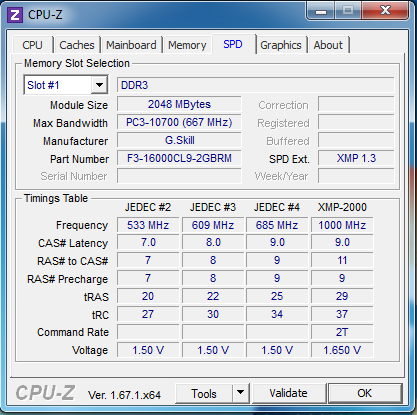The image size is (417, 415).
Task: Click the Part Number field F3-16000CL9-2GBRM
Action: coord(179,158)
